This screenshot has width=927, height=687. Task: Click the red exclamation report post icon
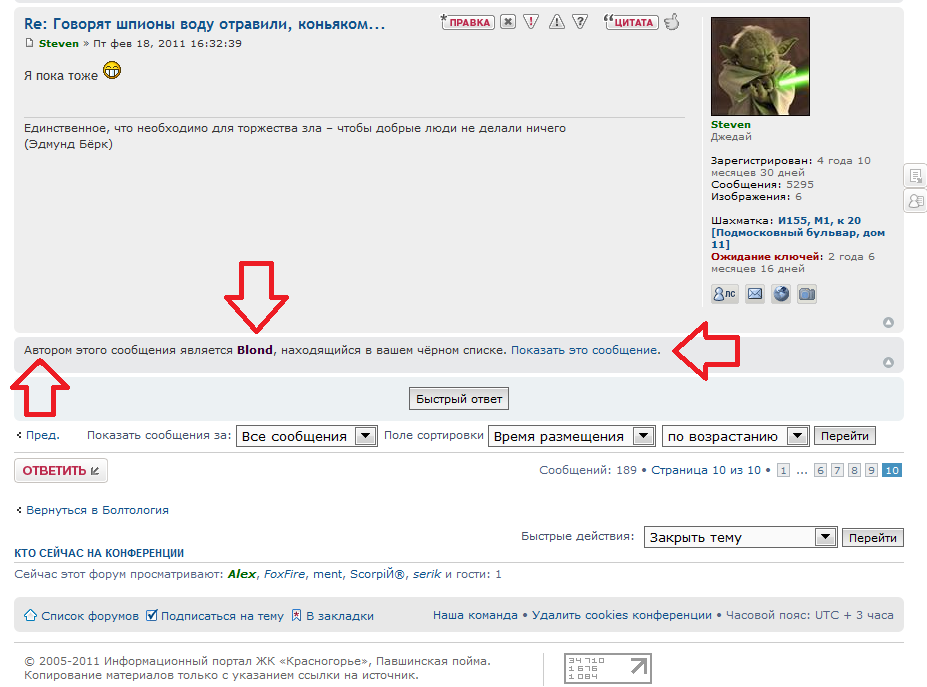(532, 22)
